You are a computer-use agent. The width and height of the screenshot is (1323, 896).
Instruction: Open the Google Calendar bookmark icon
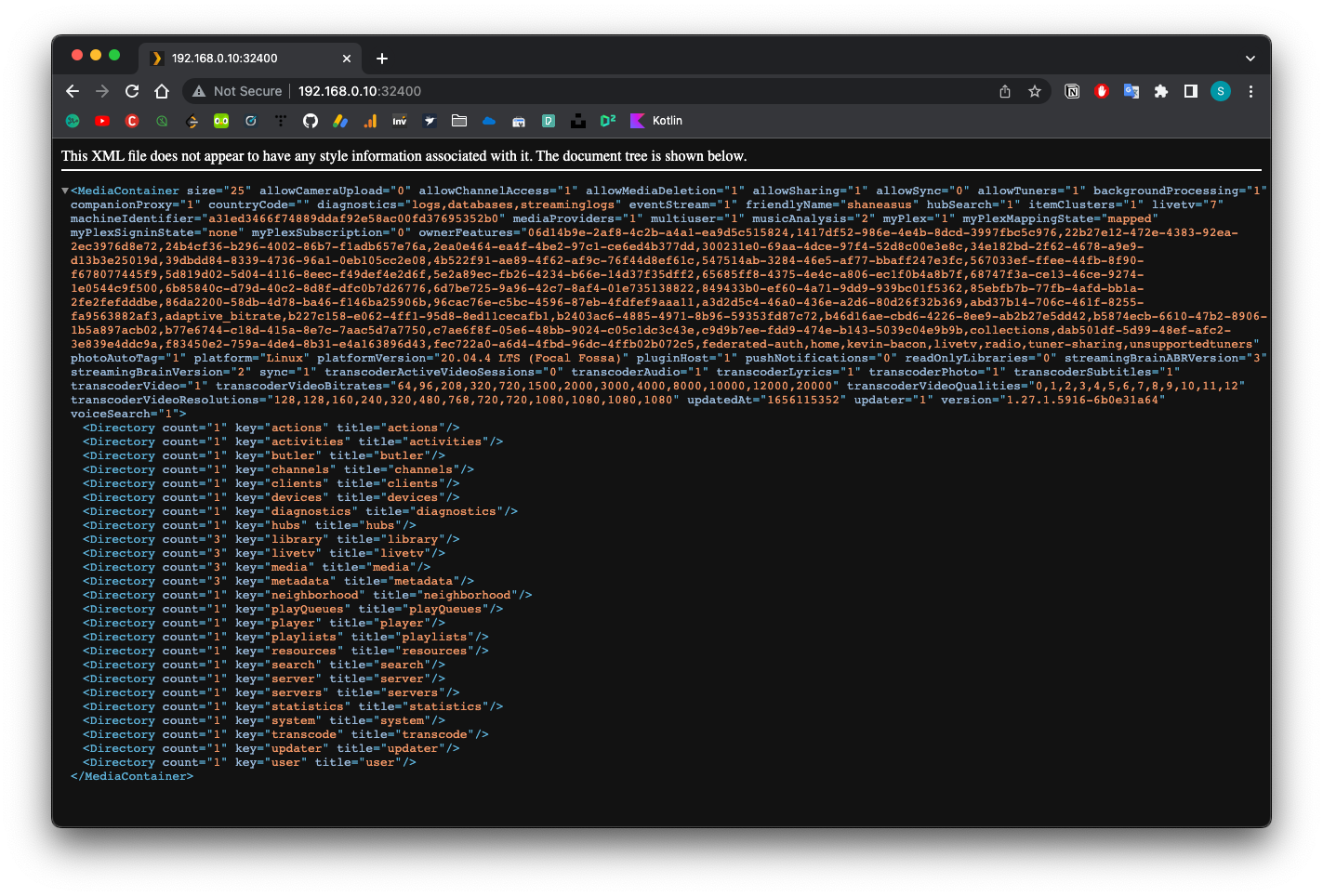pyautogui.click(x=519, y=121)
